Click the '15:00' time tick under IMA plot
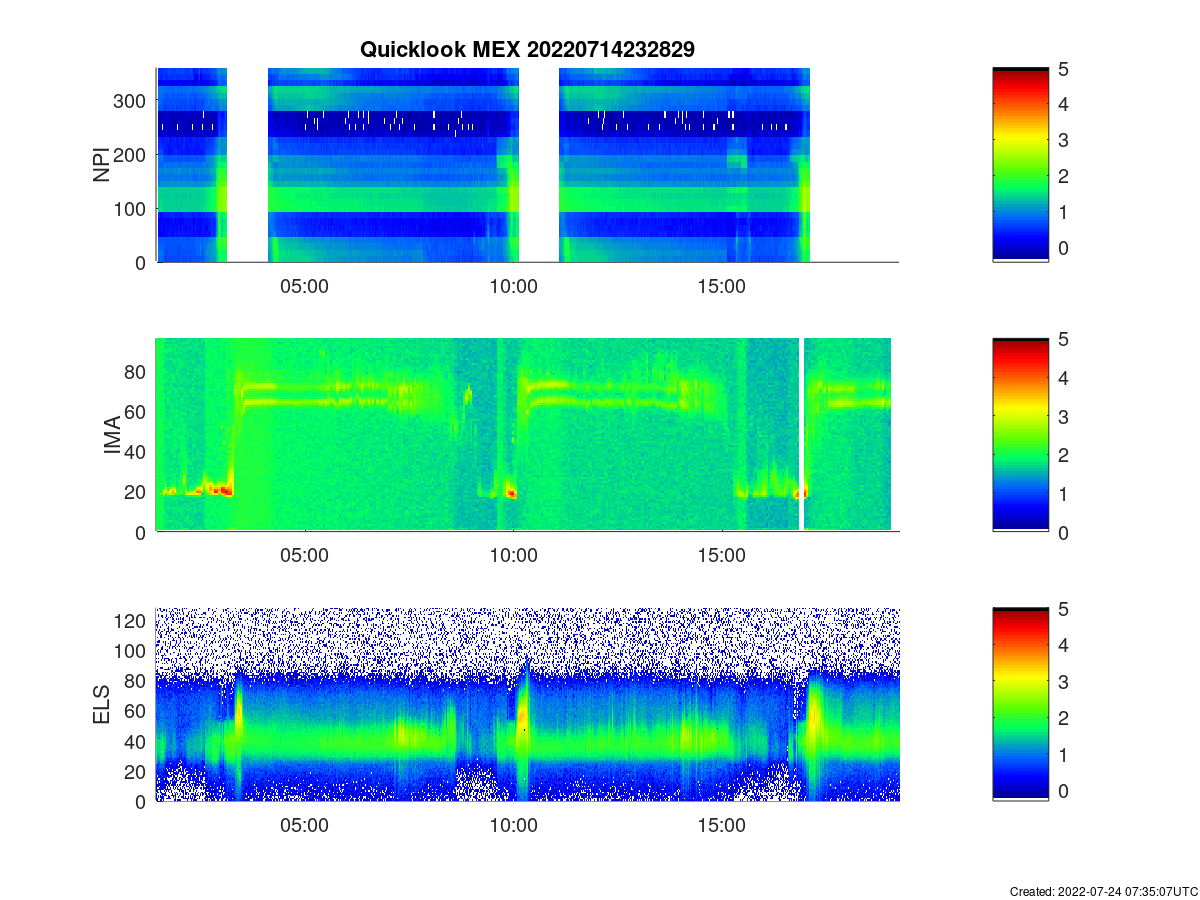The width and height of the screenshot is (1200, 900). tap(722, 556)
